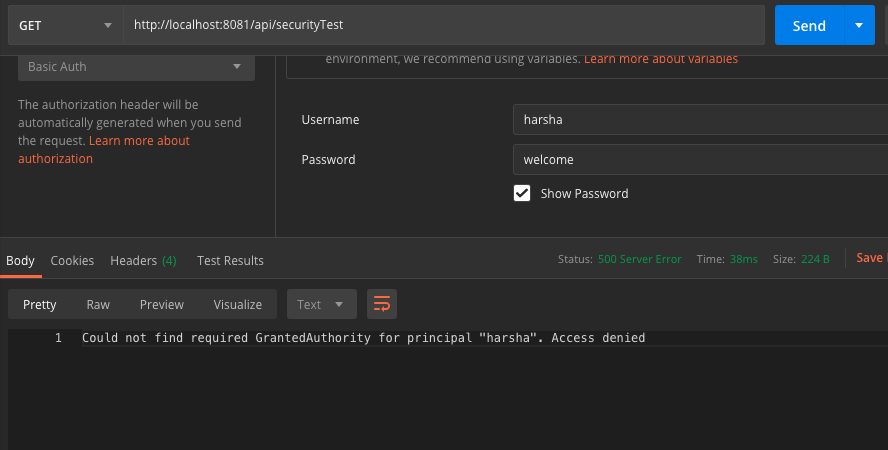Open the GET method dropdown
Viewport: 888px width, 450px height.
pos(65,25)
